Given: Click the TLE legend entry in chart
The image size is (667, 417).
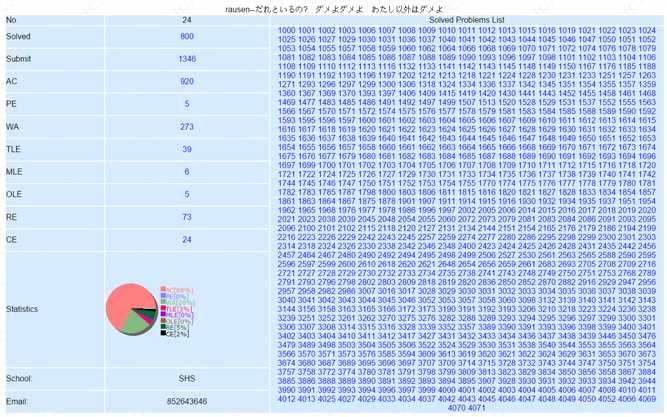Looking at the screenshot, I should [179, 309].
